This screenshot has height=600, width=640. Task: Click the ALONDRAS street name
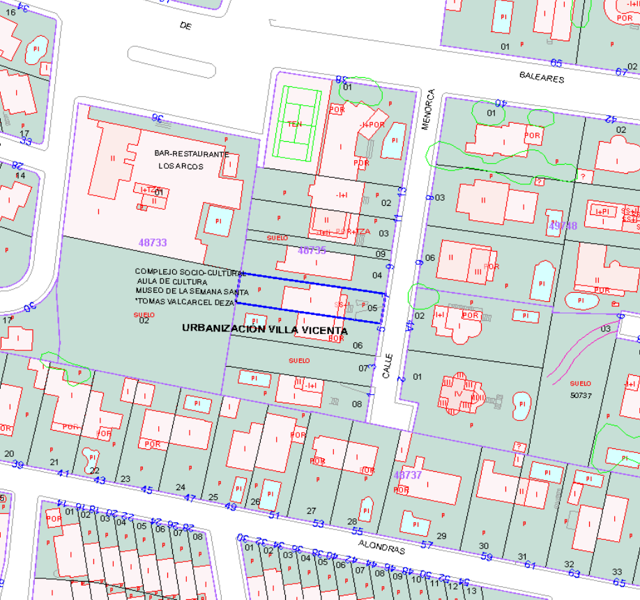[x=378, y=549]
